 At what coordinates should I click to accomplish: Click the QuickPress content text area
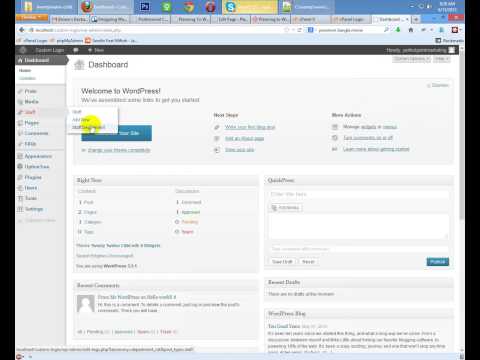[x=358, y=226]
